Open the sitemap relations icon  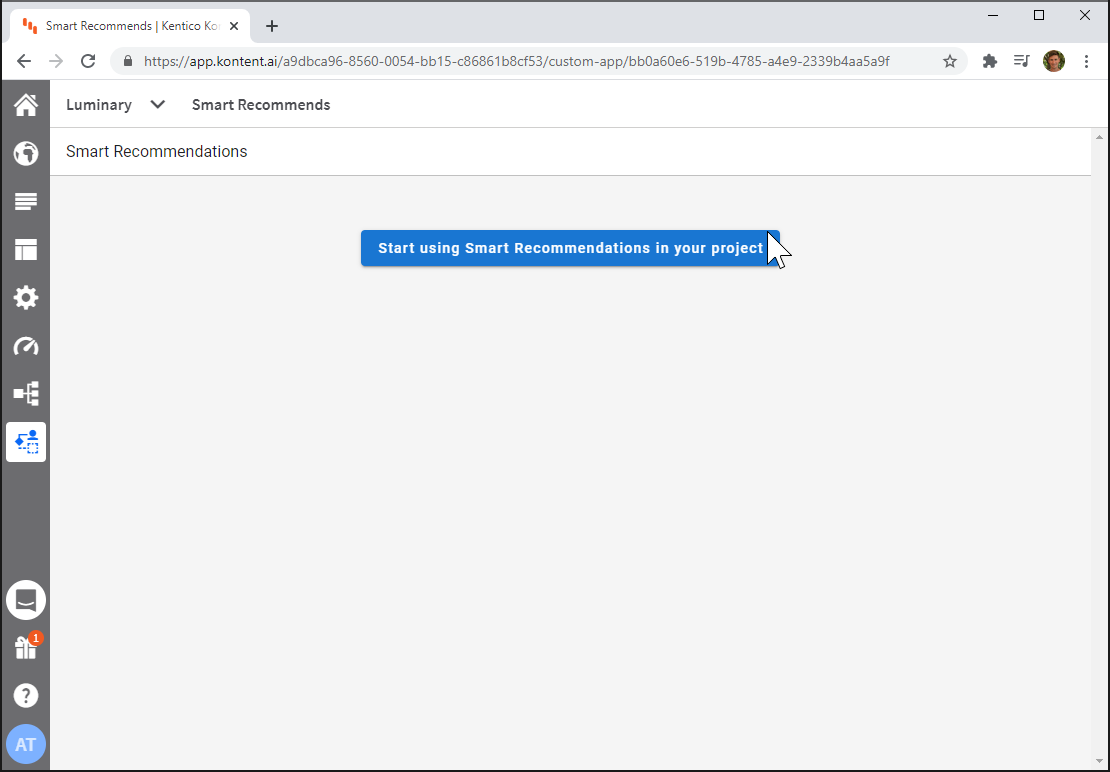click(25, 393)
